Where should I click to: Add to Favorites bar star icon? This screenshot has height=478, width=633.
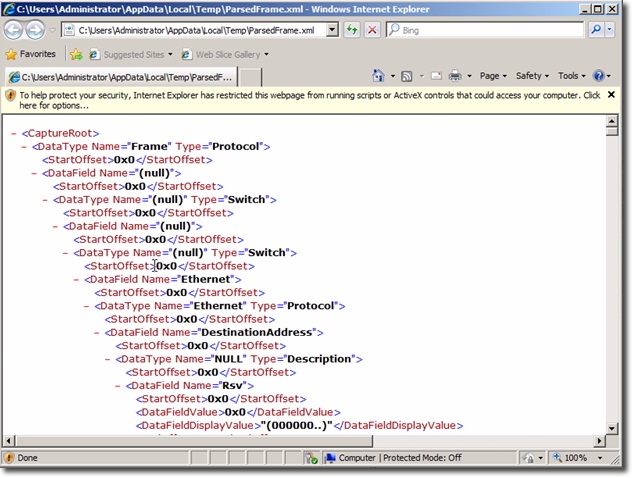coord(76,55)
